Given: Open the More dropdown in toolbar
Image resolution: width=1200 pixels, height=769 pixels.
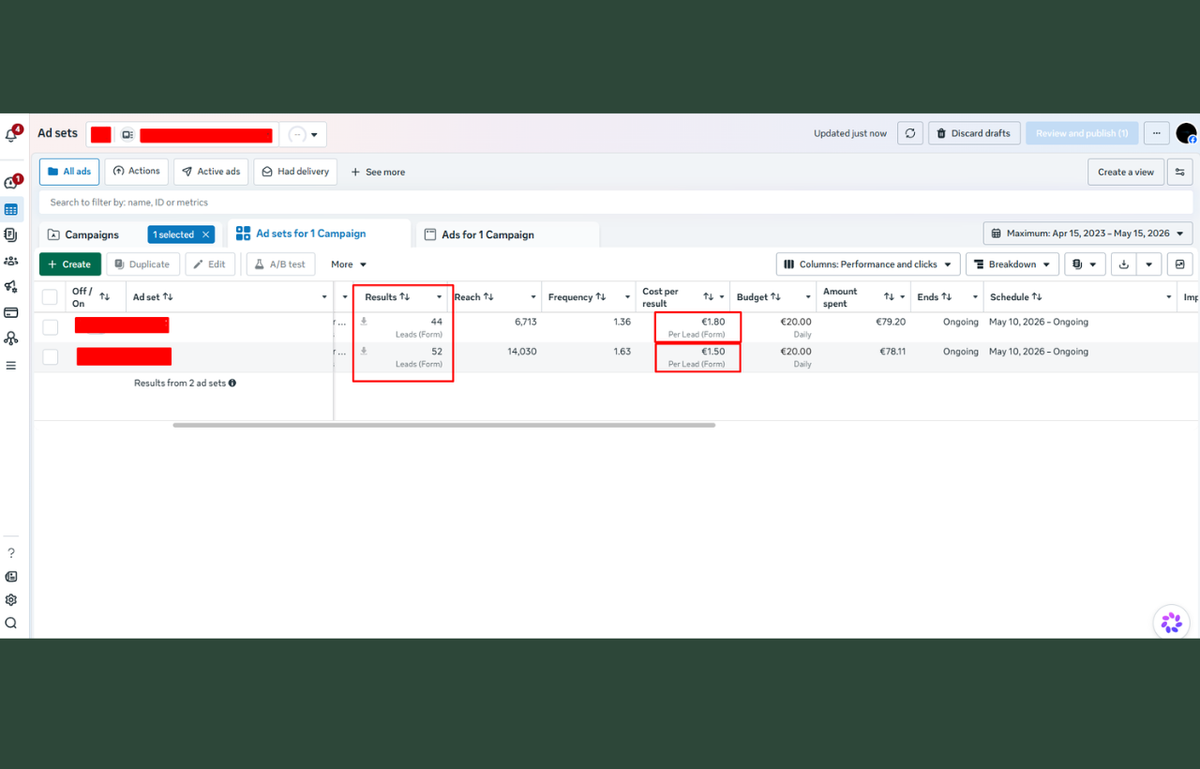Looking at the screenshot, I should pos(349,264).
